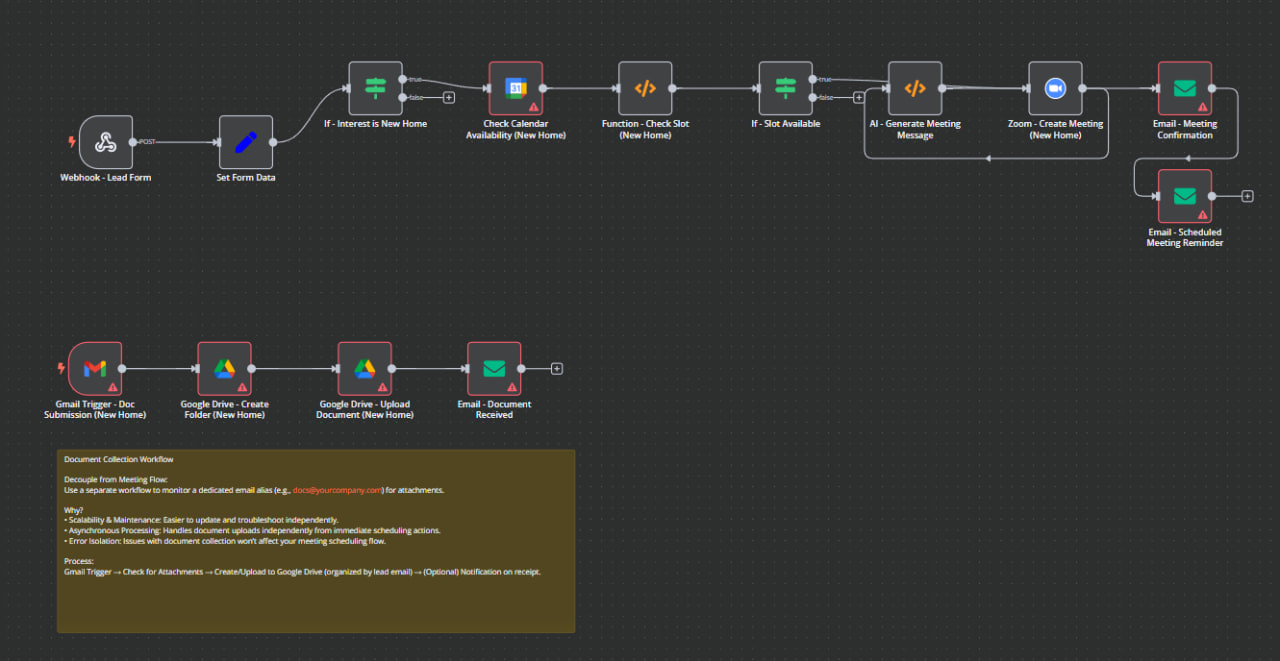
Task: Click warning icon on Create Folder node
Action: (243, 387)
